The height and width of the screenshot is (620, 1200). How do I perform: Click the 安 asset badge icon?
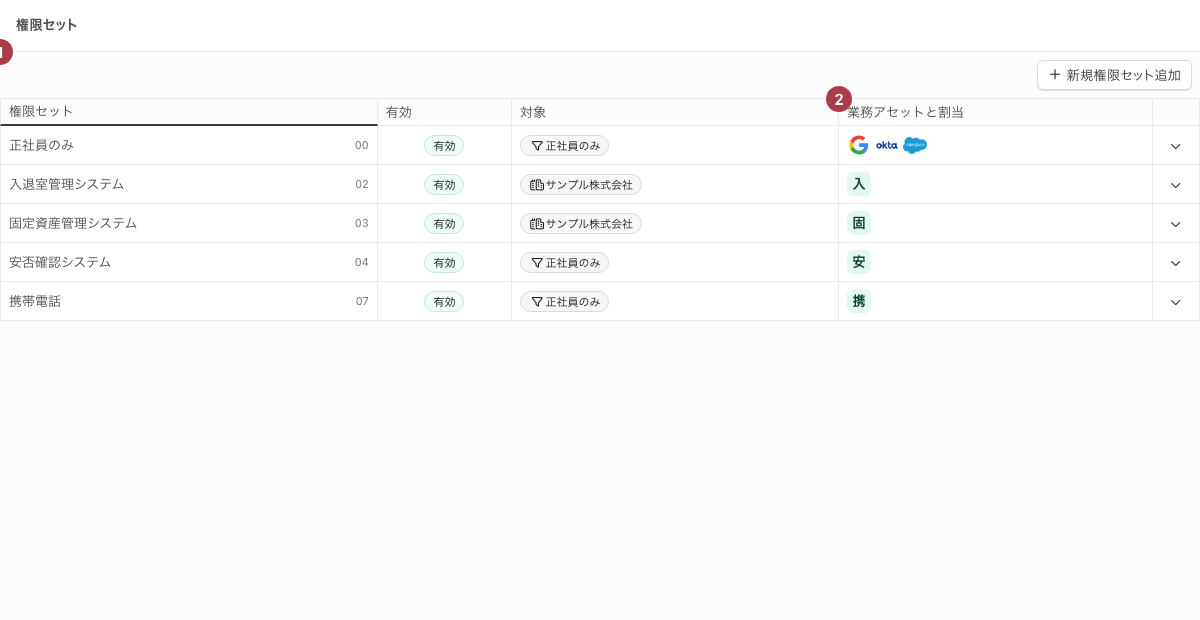point(859,262)
